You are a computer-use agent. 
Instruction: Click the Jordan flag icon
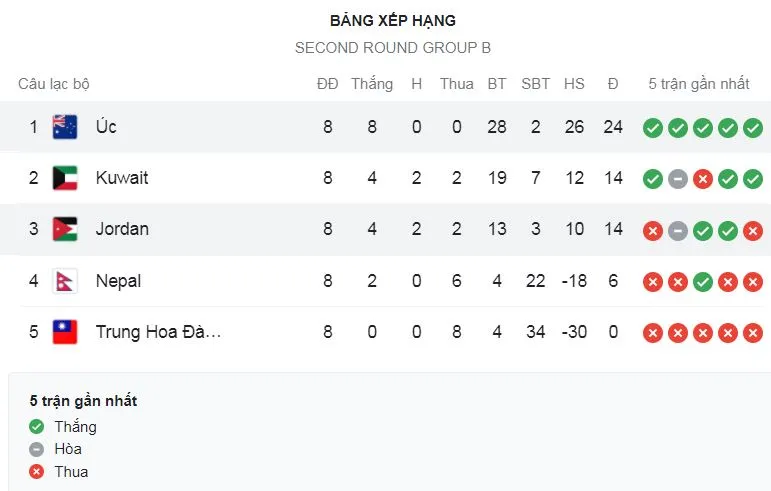click(x=65, y=229)
